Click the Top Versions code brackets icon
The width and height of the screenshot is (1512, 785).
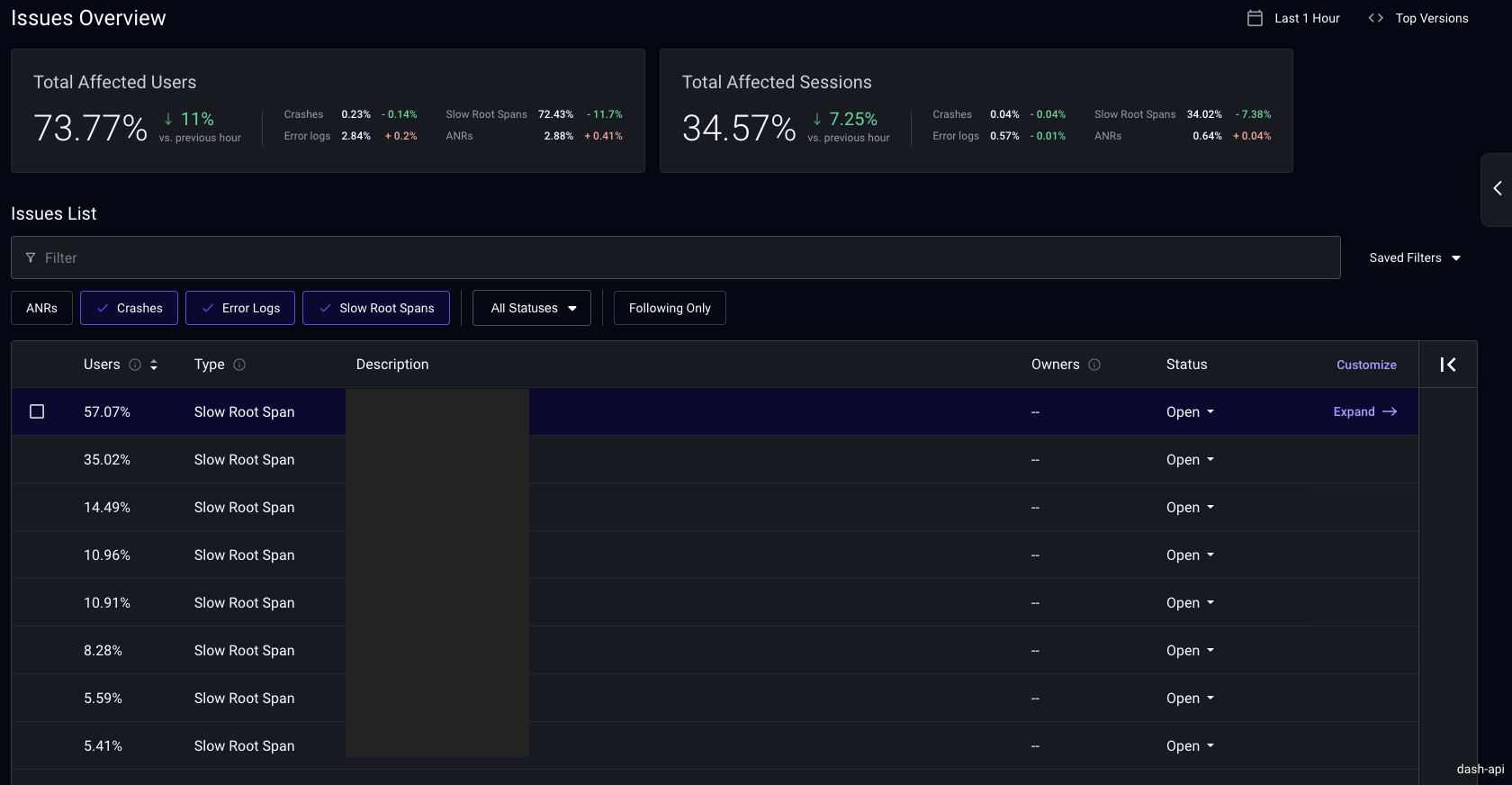point(1375,18)
